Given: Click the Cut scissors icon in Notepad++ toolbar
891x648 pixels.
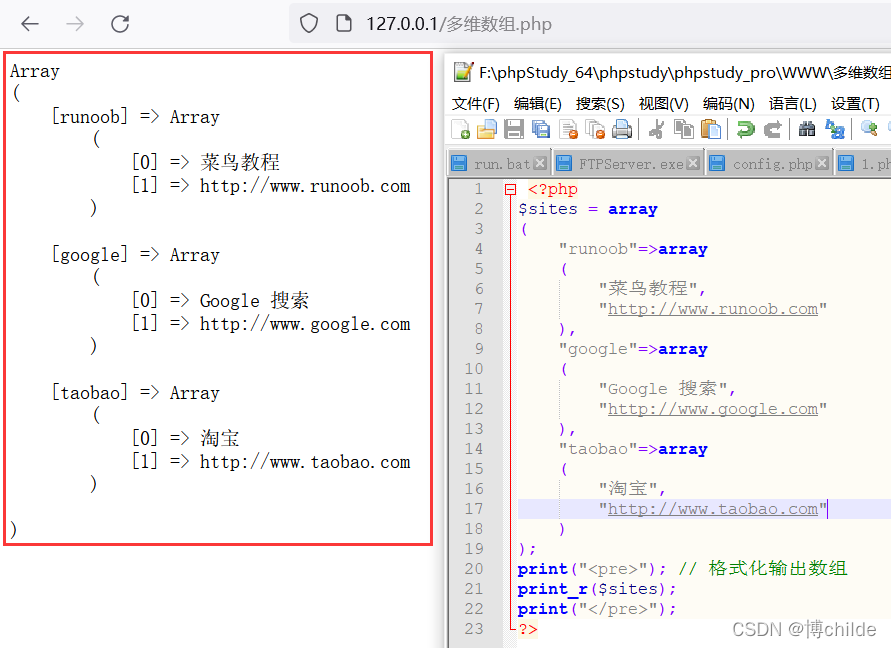Looking at the screenshot, I should click(656, 129).
